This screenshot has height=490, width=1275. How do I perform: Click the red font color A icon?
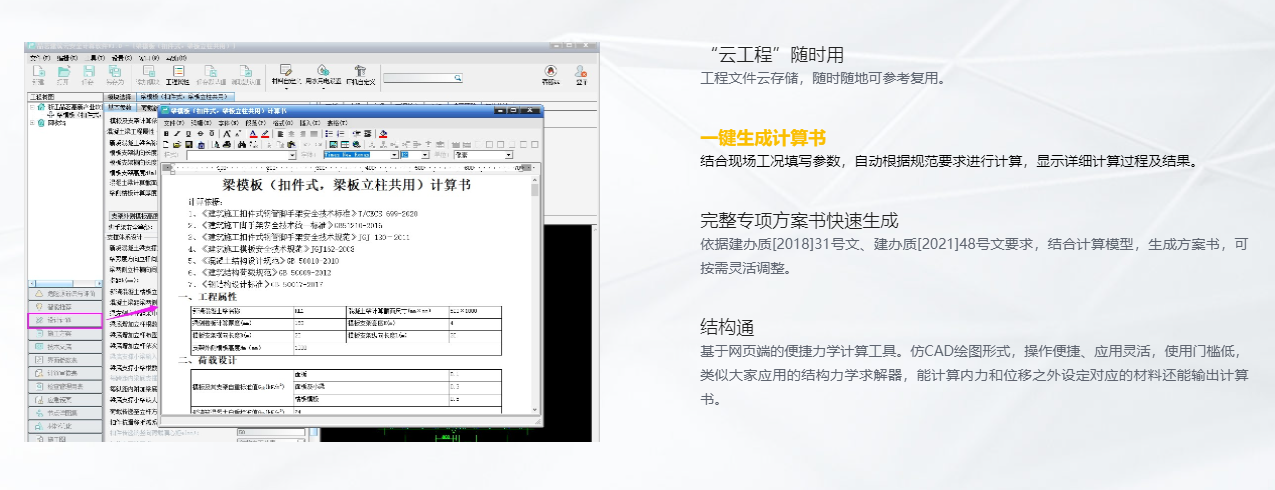[253, 134]
